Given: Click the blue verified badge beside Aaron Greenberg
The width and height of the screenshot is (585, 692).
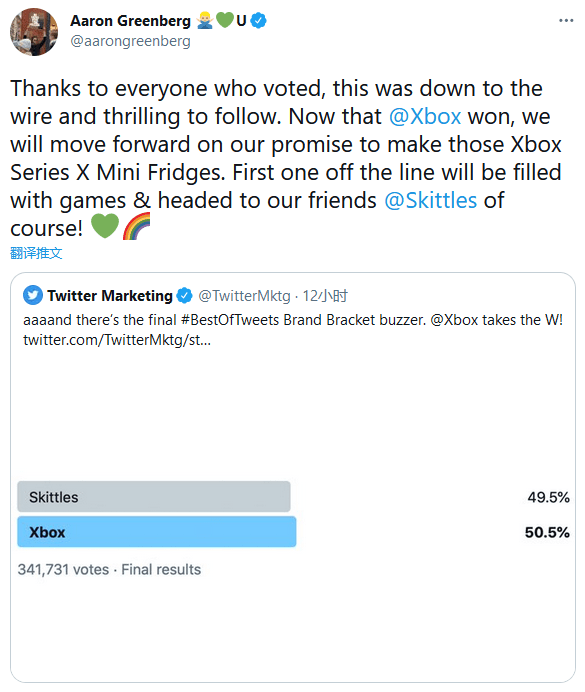Looking at the screenshot, I should [259, 21].
